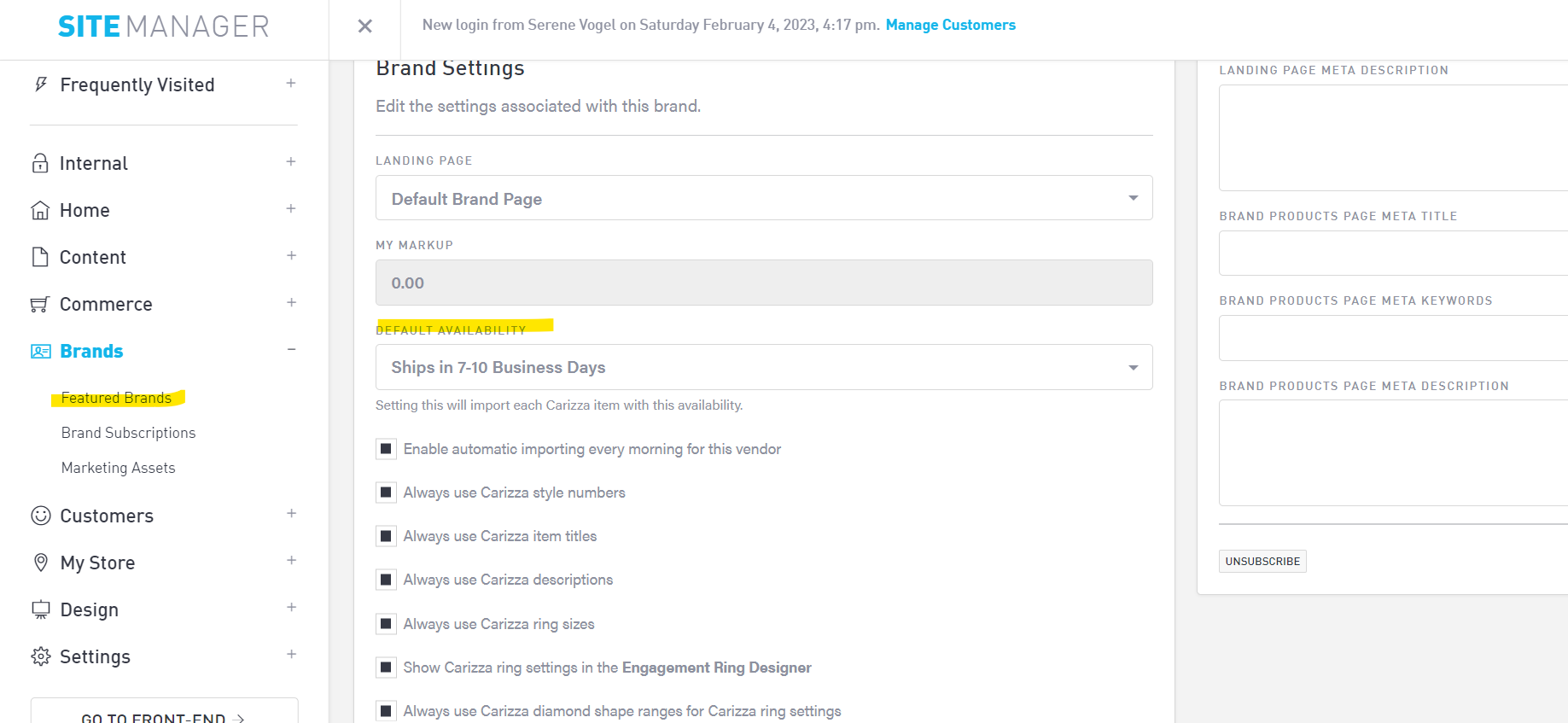This screenshot has width=1568, height=723.
Task: Click the document icon beside Content
Action: pyautogui.click(x=40, y=257)
